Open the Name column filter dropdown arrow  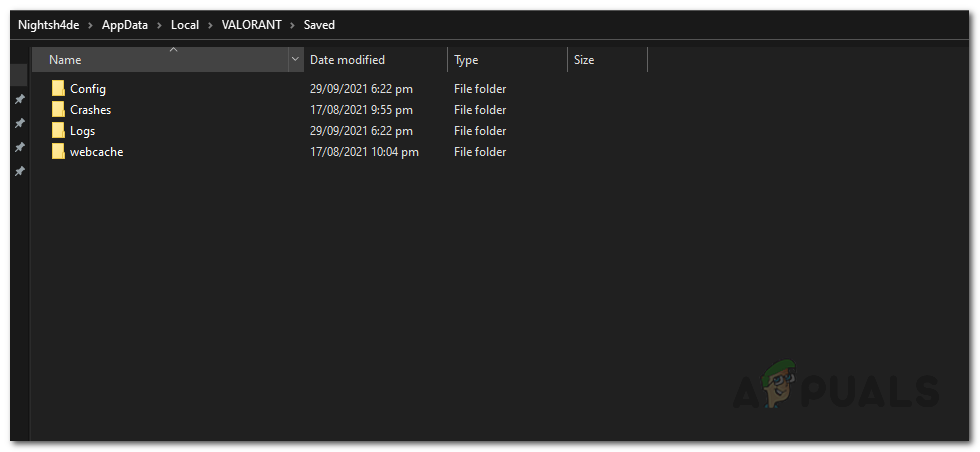click(x=295, y=60)
